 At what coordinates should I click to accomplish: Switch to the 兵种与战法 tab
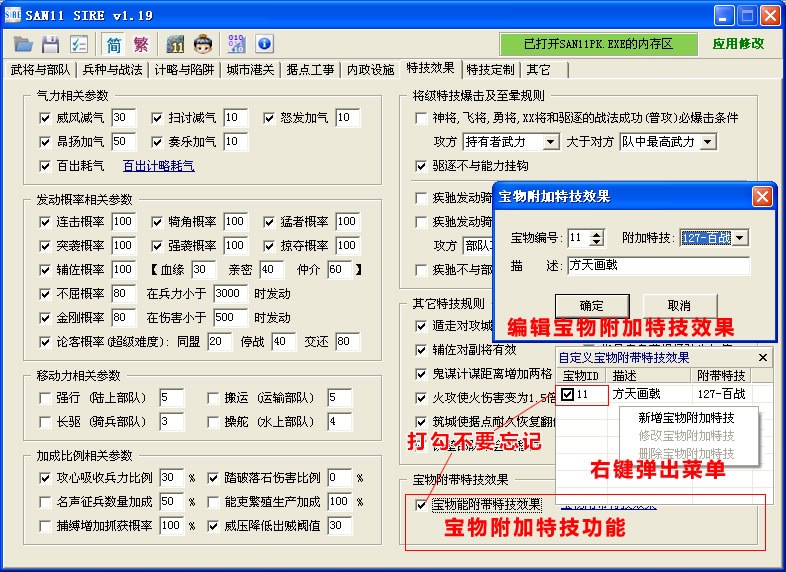pos(112,70)
